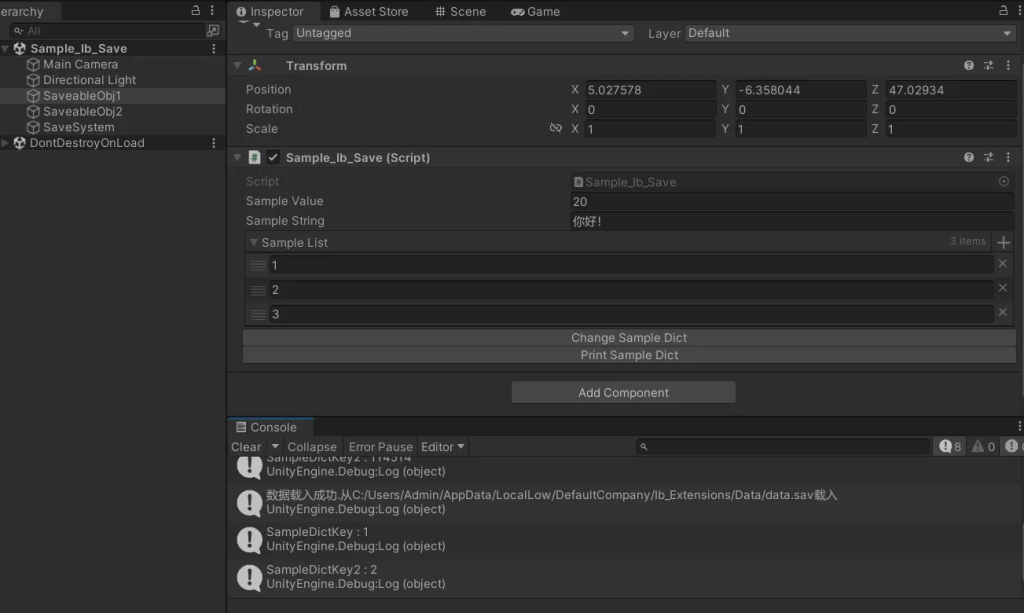This screenshot has height=613, width=1024.
Task: Open the Tag dropdown
Action: (463, 33)
